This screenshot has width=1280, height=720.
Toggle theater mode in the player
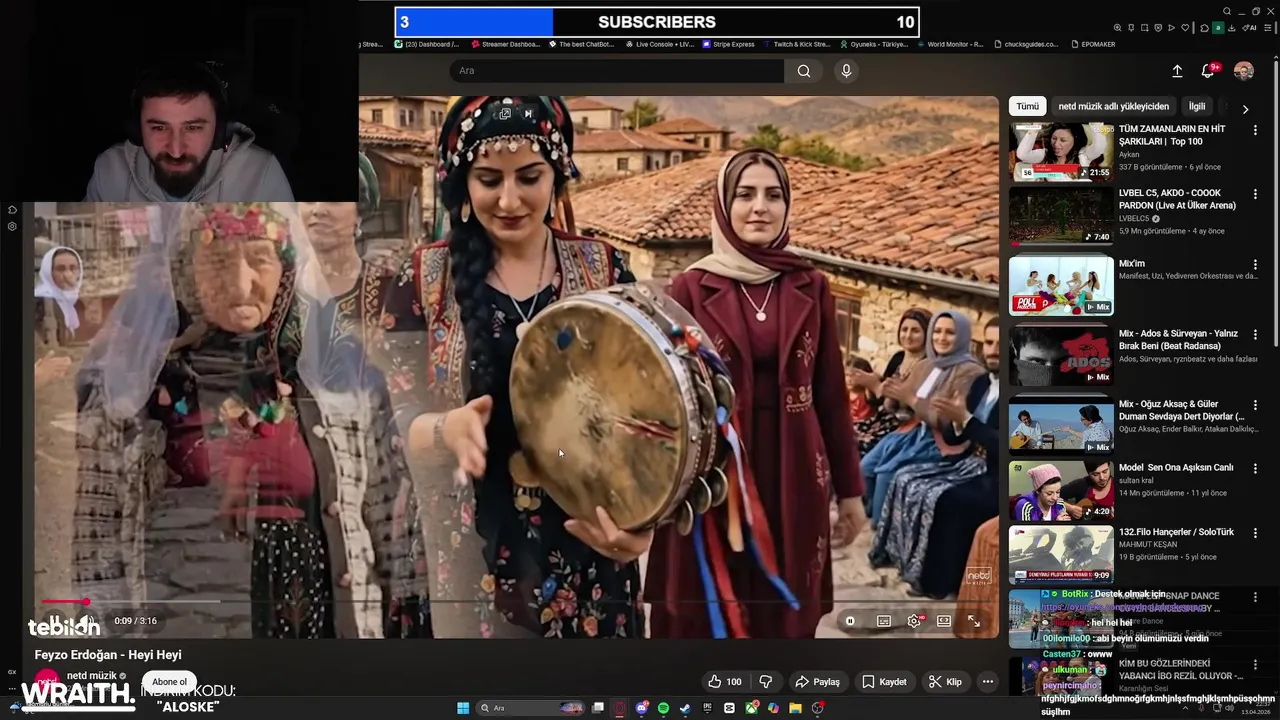[x=944, y=621]
